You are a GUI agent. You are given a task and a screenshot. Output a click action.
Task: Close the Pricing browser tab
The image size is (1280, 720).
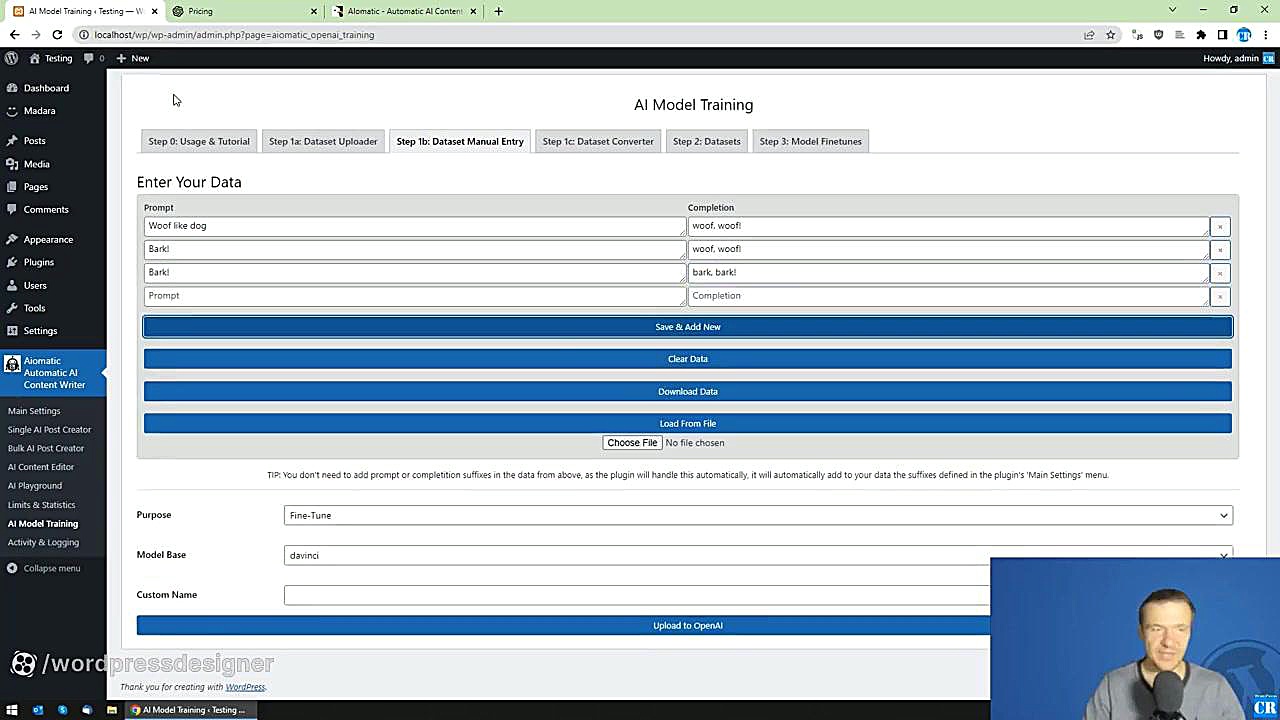click(314, 11)
